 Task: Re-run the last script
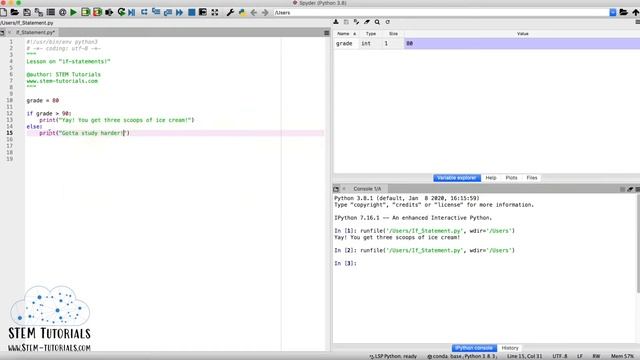click(121, 13)
